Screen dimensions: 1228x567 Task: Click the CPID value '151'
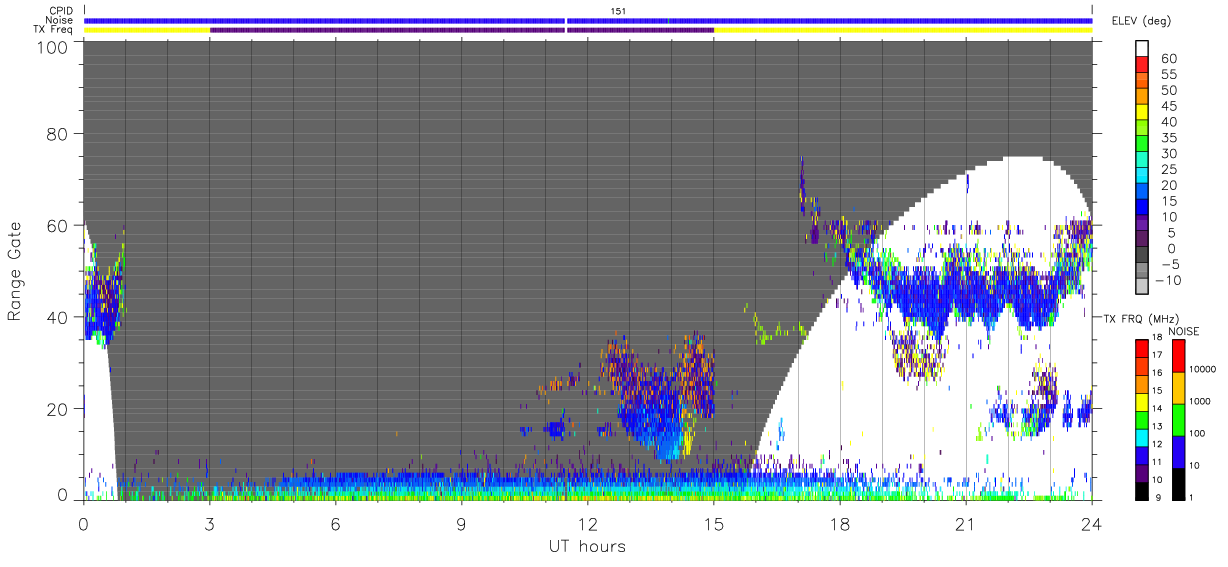pos(619,11)
